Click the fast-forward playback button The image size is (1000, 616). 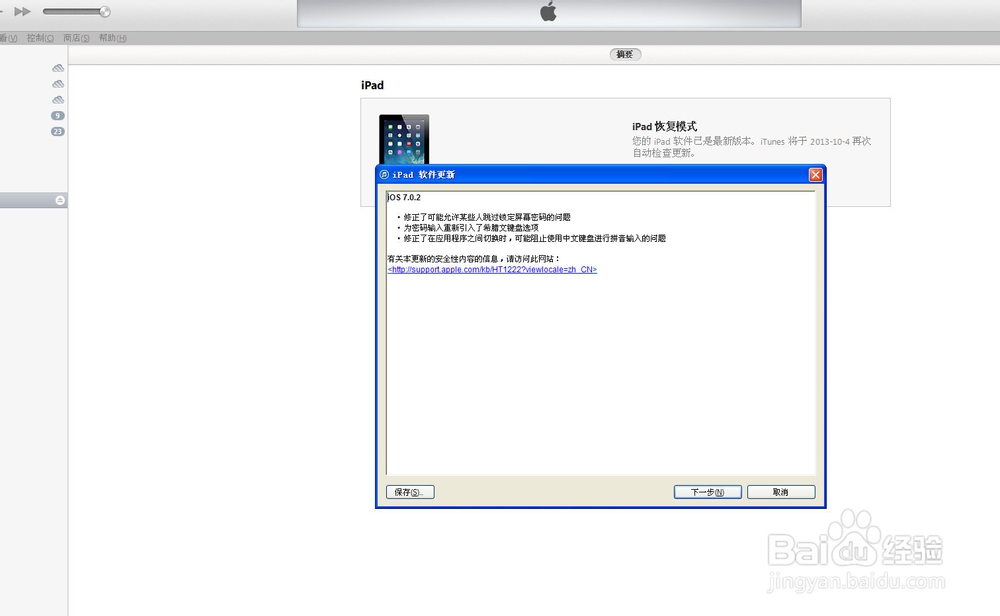click(22, 11)
